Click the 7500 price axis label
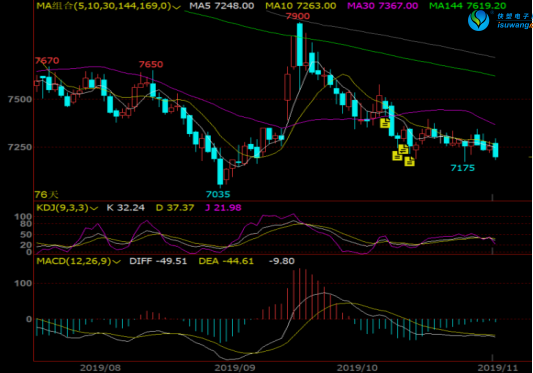 pyautogui.click(x=20, y=100)
